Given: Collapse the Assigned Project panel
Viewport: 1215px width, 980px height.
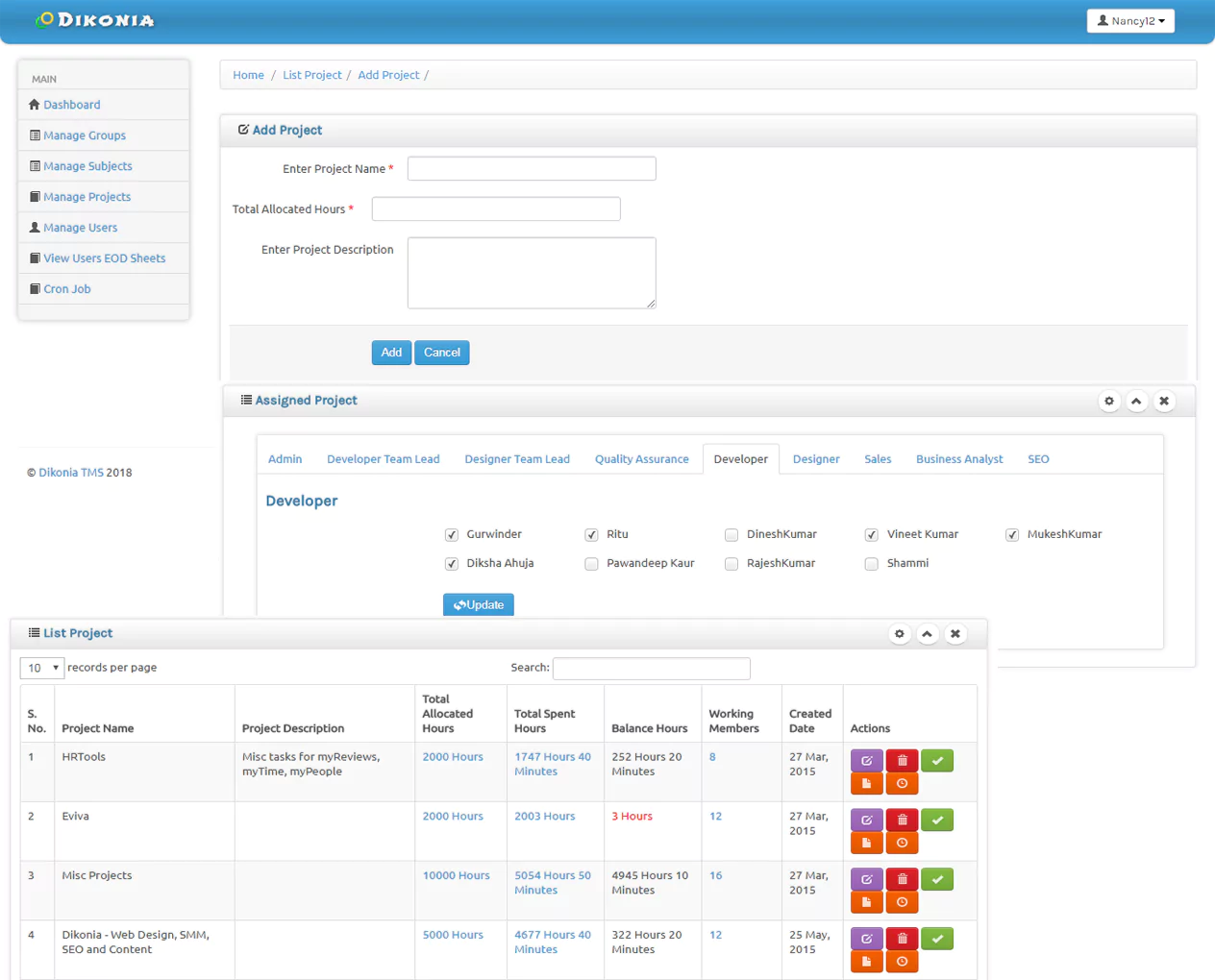Looking at the screenshot, I should click(x=1136, y=402).
